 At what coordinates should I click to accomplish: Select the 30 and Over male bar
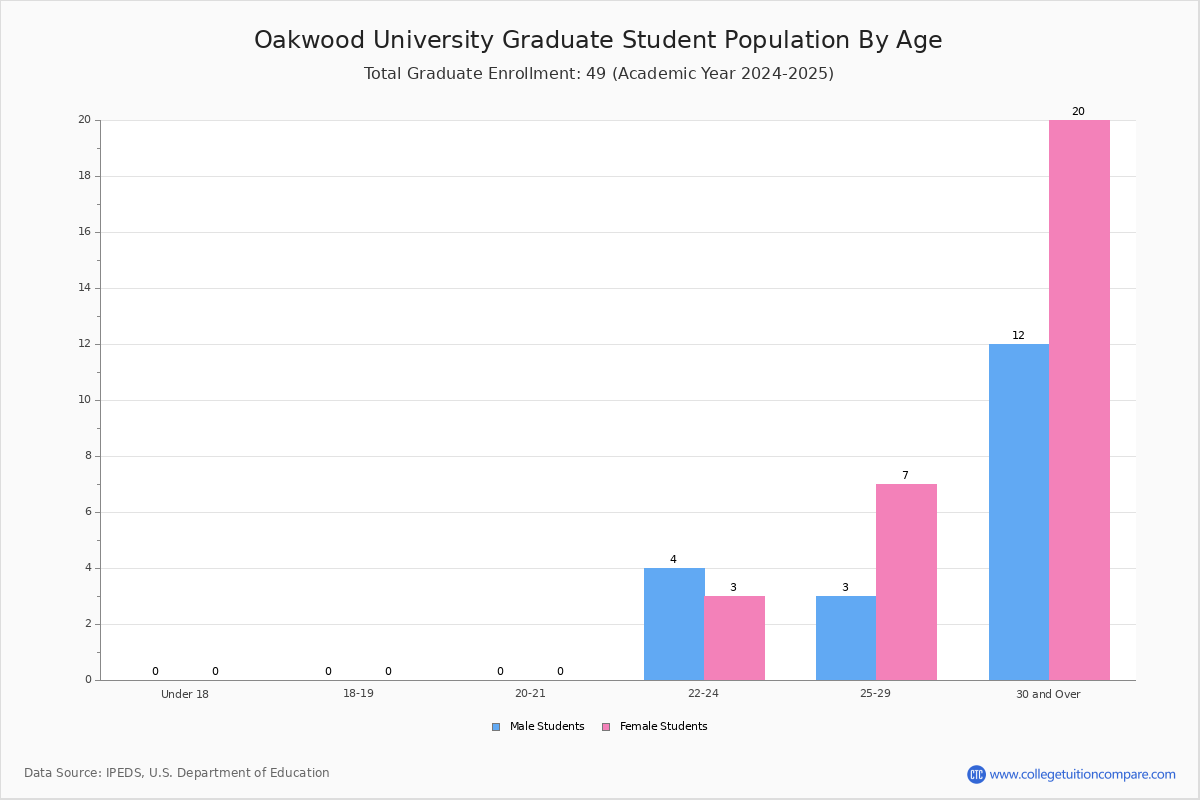click(x=1019, y=512)
